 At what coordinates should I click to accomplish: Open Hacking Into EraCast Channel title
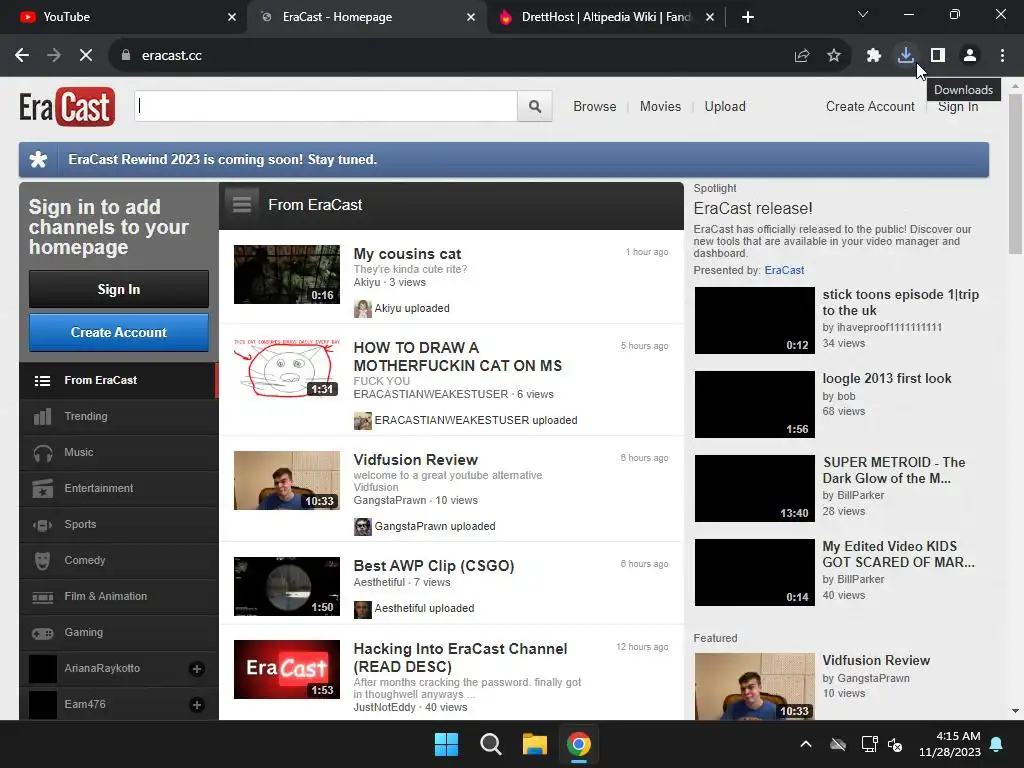coord(460,658)
